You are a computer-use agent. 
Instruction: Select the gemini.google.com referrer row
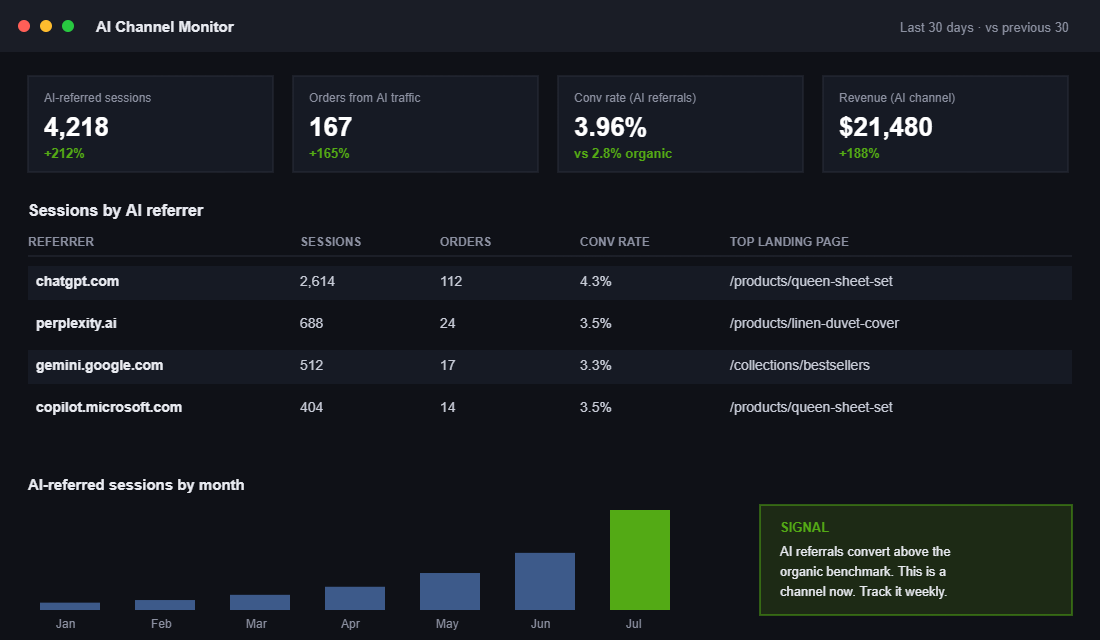[550, 366]
